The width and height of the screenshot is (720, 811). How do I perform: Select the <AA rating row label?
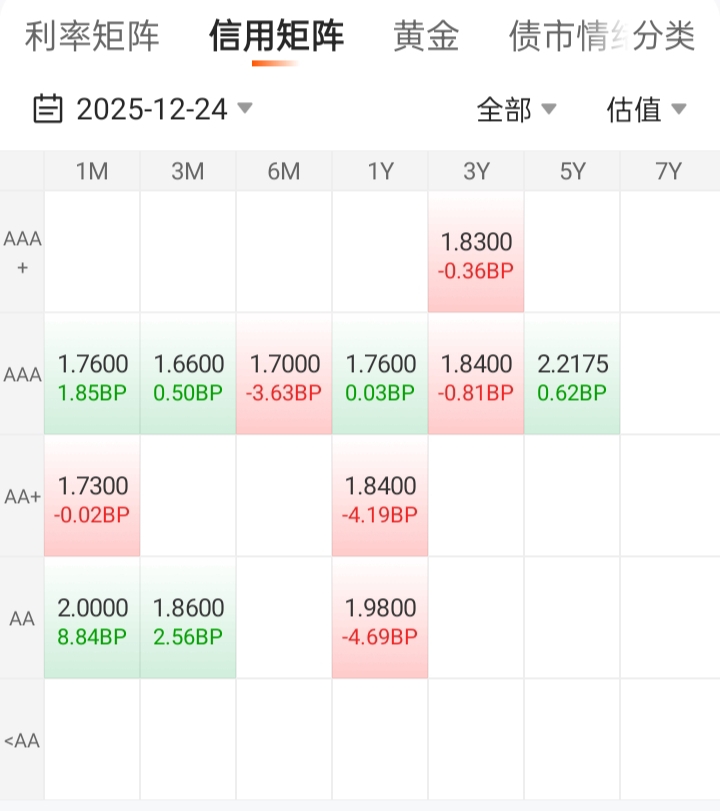point(22,741)
